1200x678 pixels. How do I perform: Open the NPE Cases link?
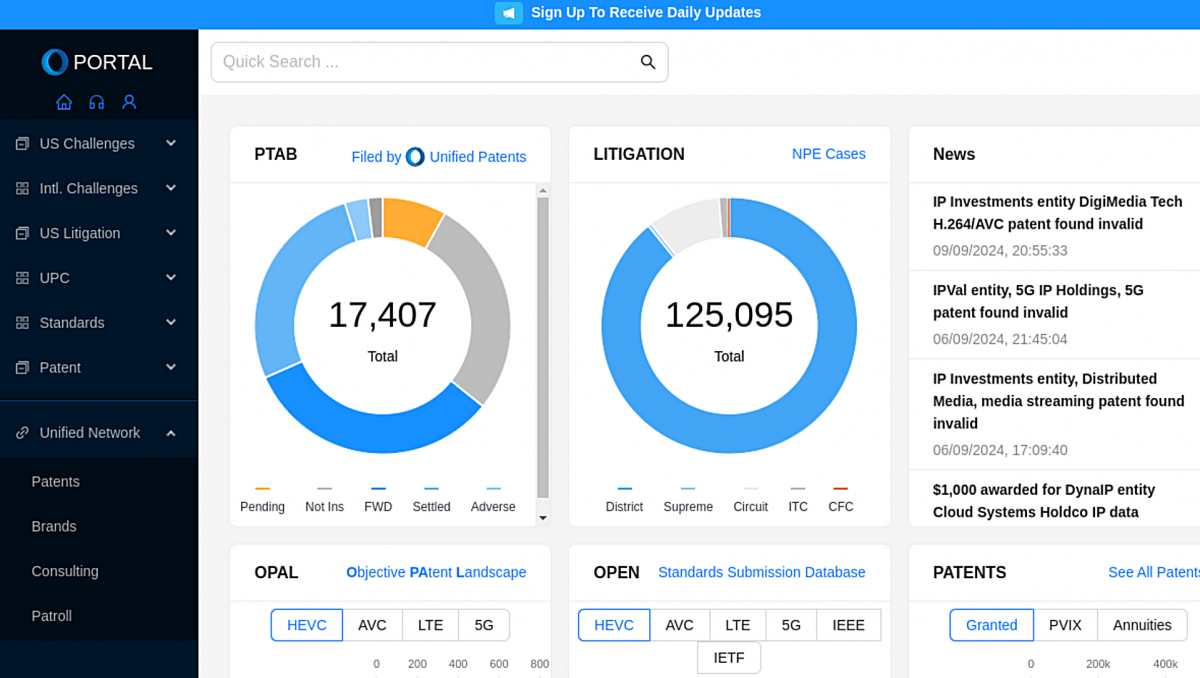[x=829, y=154]
